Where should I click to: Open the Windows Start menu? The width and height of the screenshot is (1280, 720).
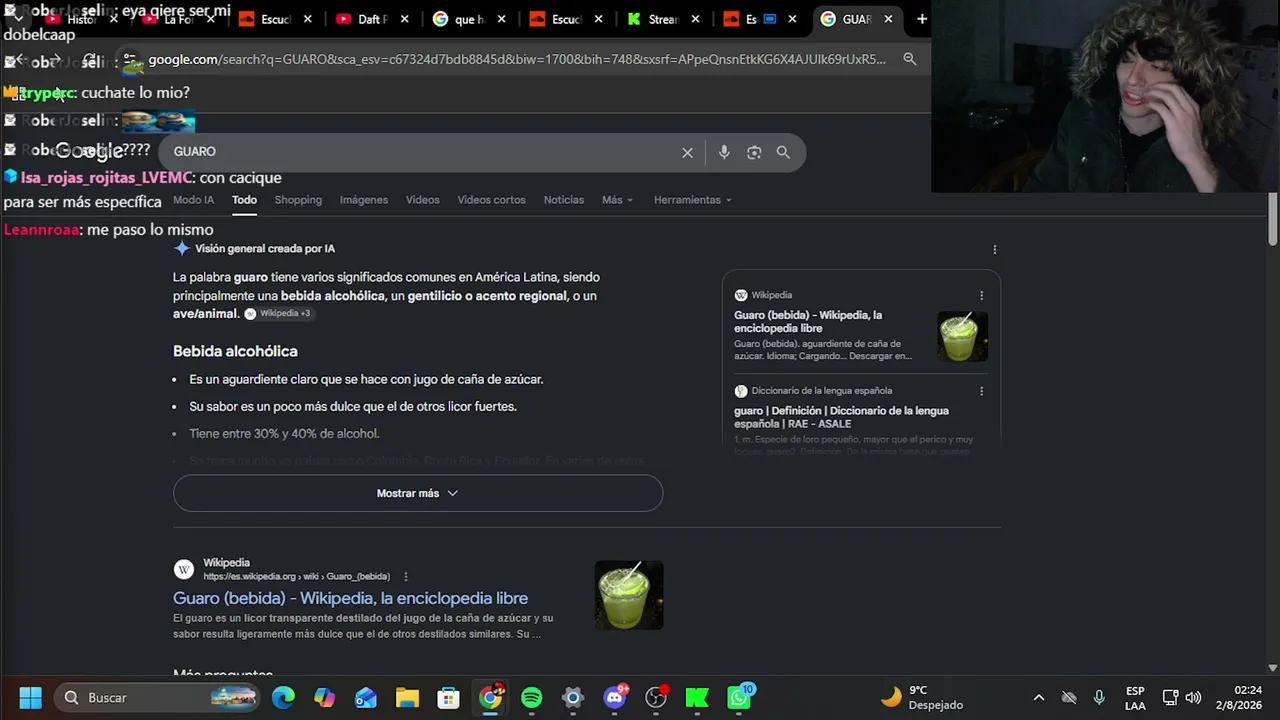click(x=30, y=697)
